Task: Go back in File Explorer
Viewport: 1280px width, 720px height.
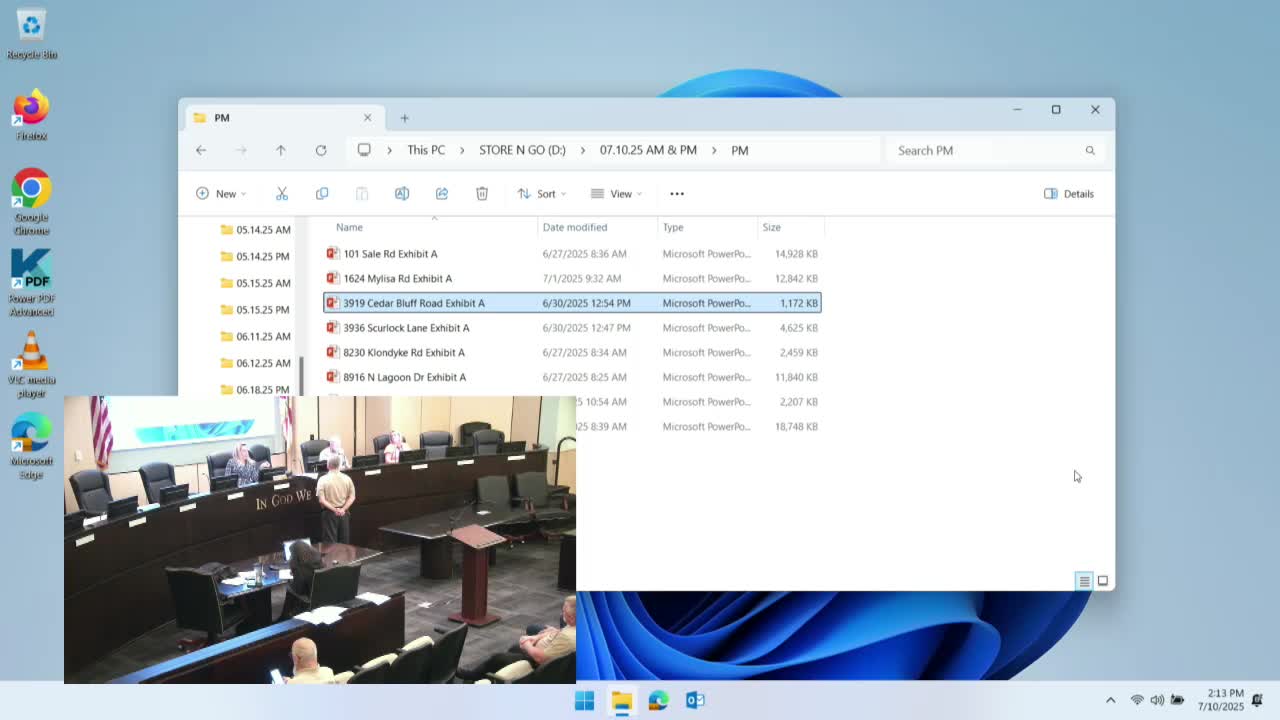Action: point(201,150)
